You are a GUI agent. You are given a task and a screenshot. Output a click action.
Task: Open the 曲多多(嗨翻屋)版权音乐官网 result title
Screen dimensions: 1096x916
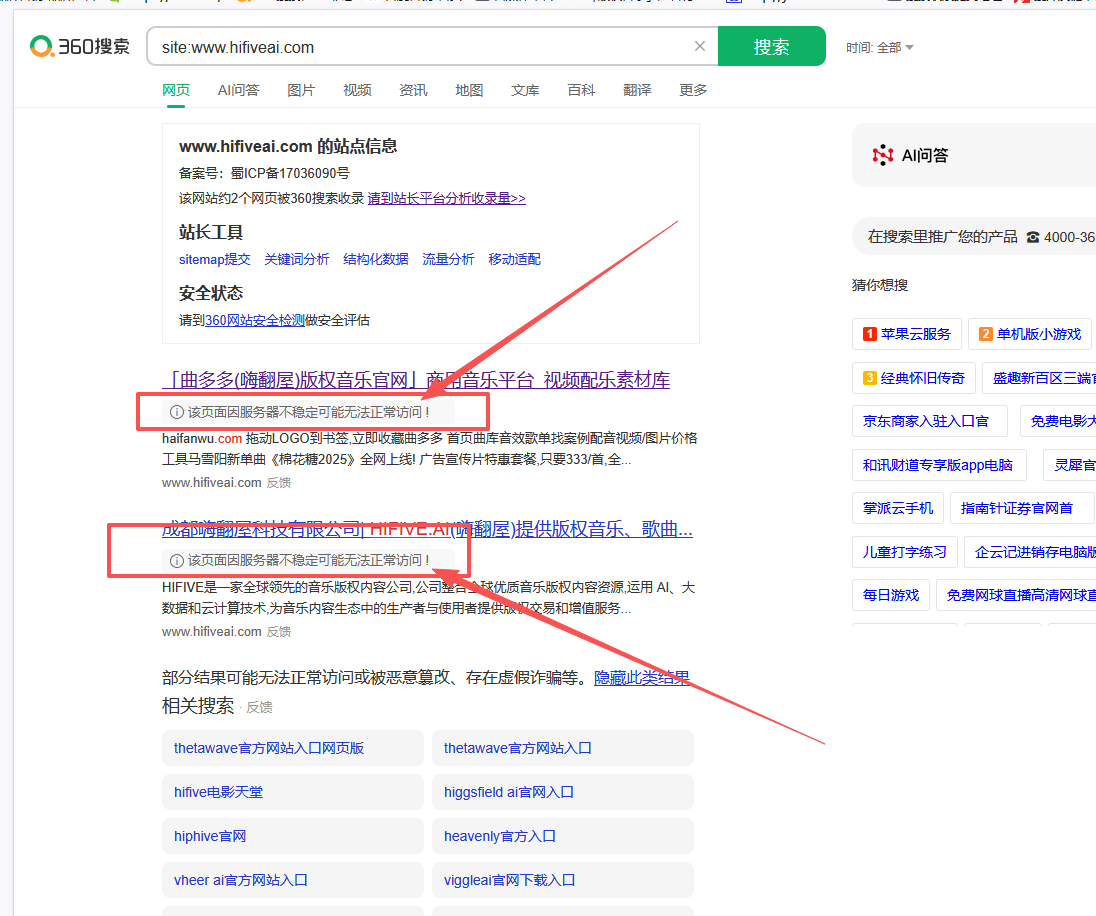pos(416,380)
